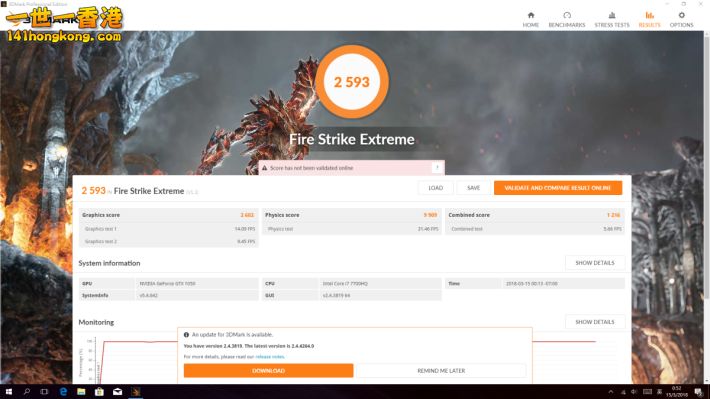This screenshot has height=399, width=710.
Task: Click the Graphics test 1 row
Action: coord(168,229)
